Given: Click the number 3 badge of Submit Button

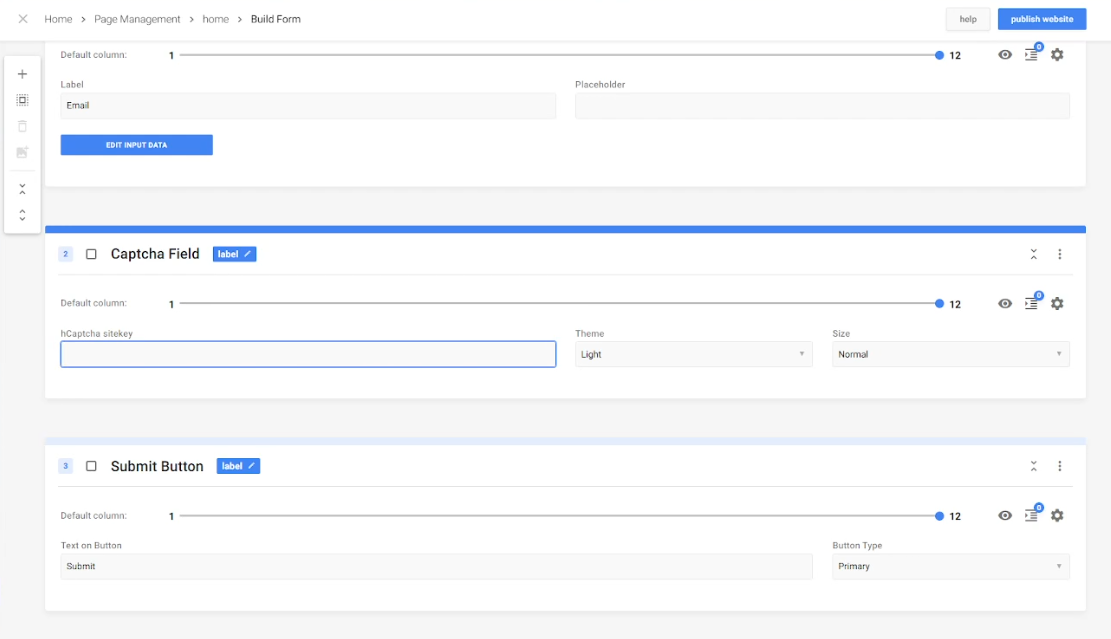Looking at the screenshot, I should tap(65, 466).
